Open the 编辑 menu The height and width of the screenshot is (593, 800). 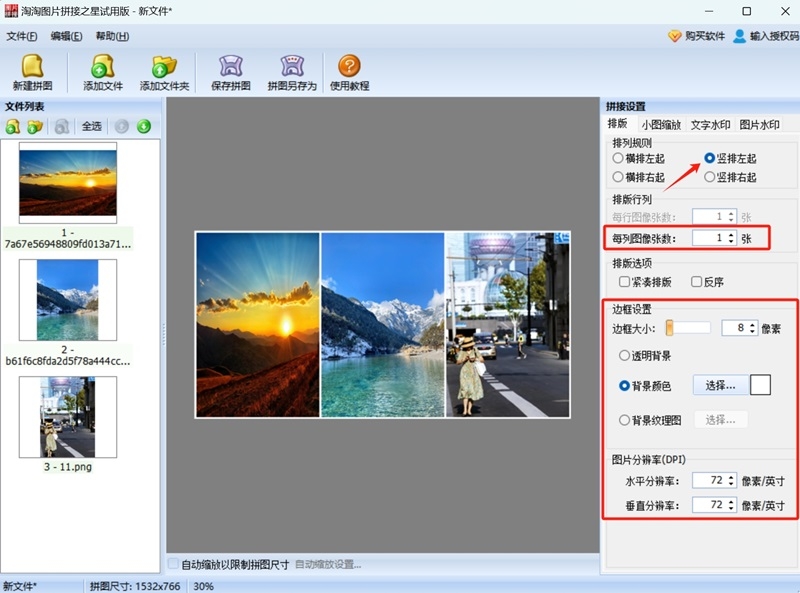click(64, 36)
